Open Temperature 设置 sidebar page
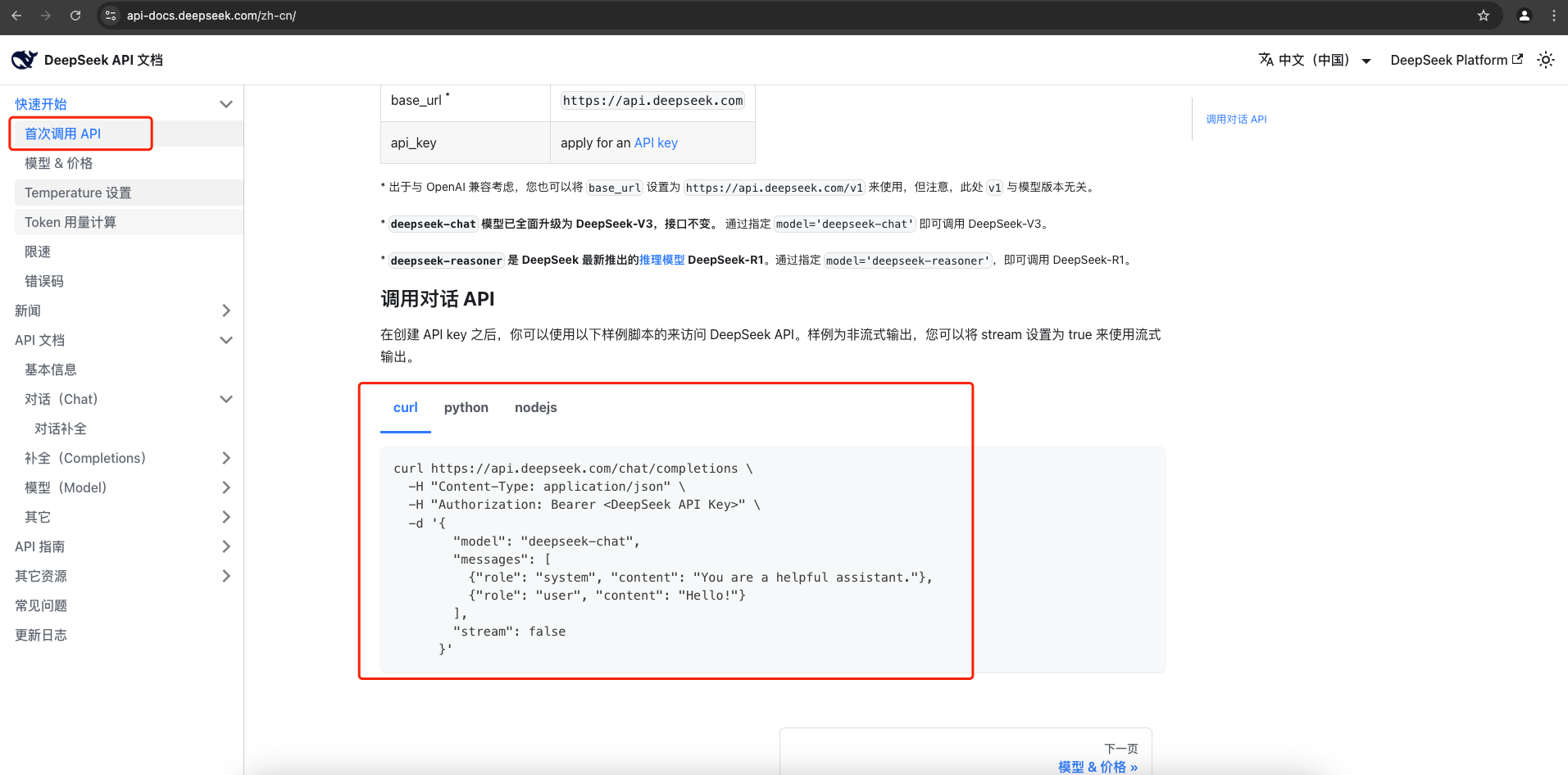Screen dimensions: 1568x775 coord(129,193)
